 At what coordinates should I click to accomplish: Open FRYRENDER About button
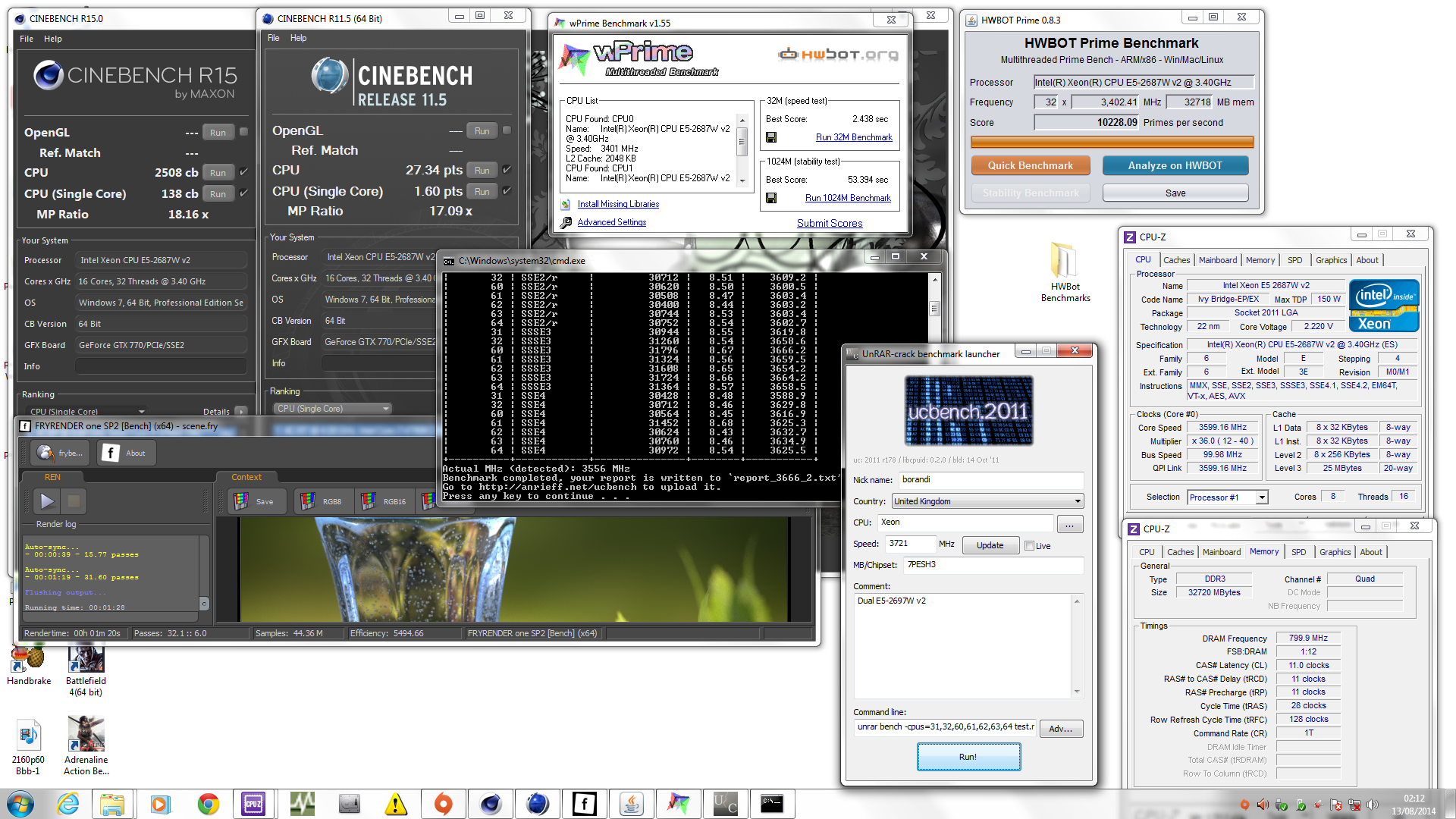[x=127, y=453]
